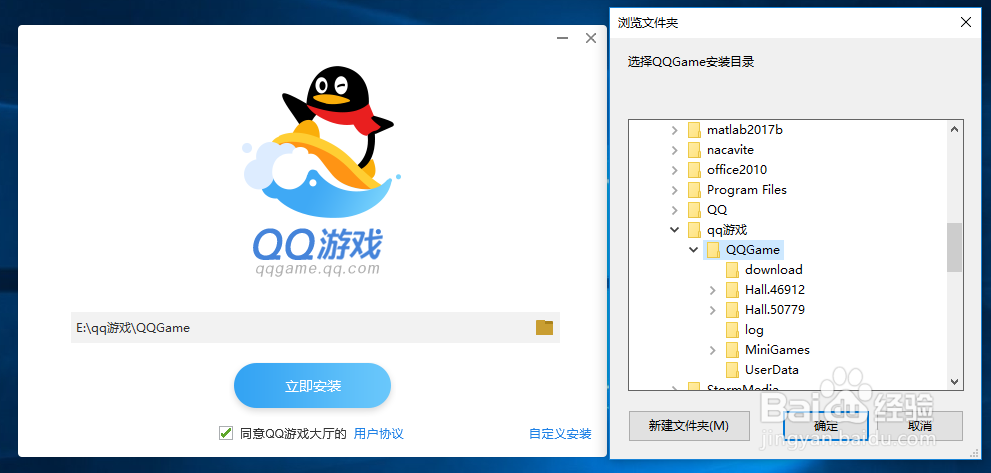The image size is (991, 473).
Task: Expand the nacavite tree node
Action: 675,150
